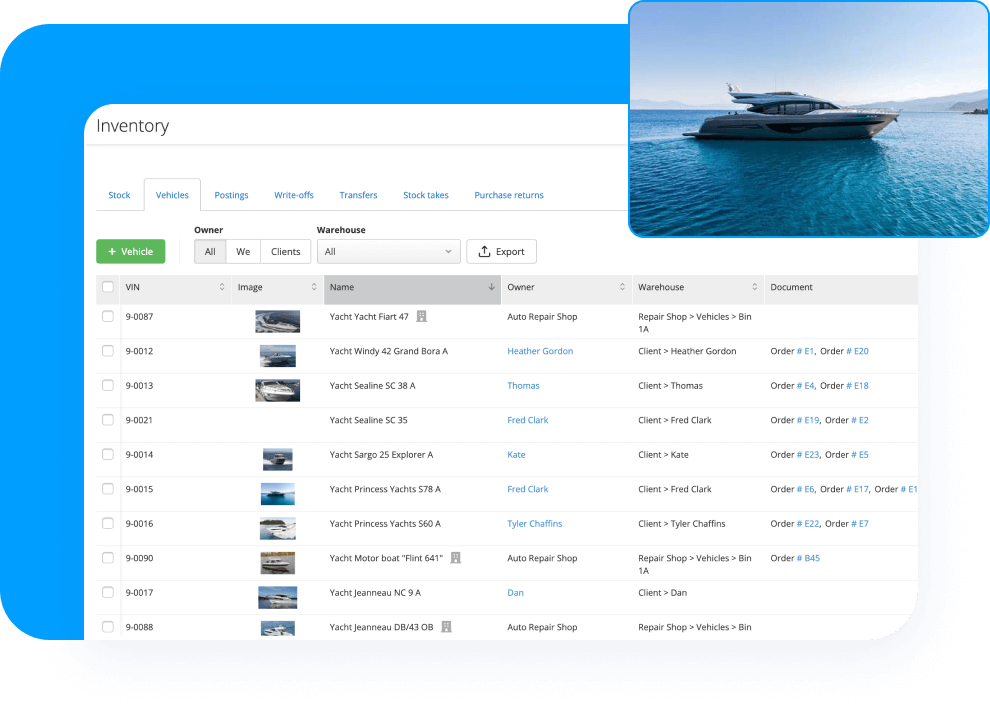Click the repair icon next to Yacht Yacht Fiart 47

[421, 315]
